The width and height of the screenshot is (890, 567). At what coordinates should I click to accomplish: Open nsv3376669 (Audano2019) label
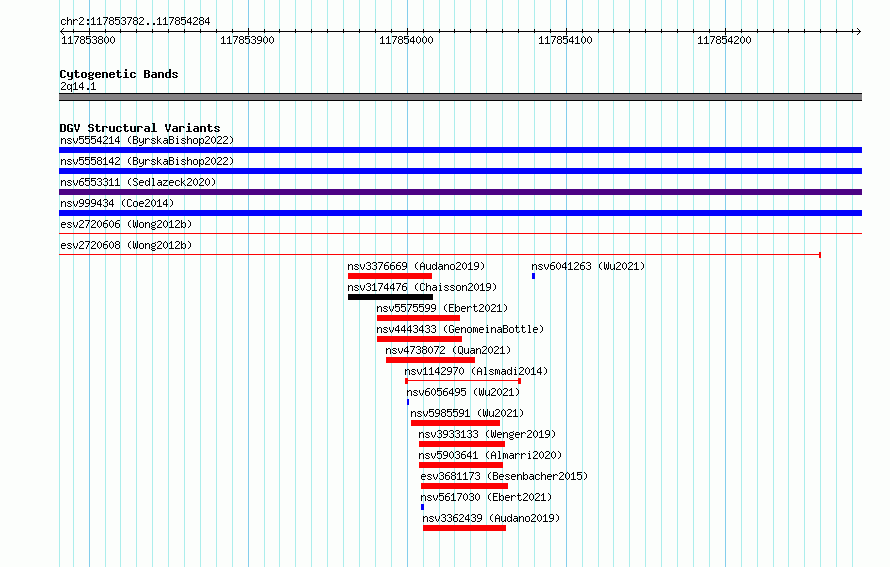click(416, 266)
